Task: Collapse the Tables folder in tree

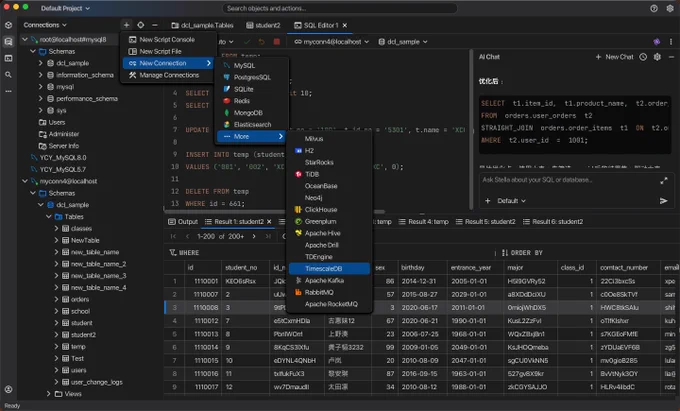Action: point(49,216)
